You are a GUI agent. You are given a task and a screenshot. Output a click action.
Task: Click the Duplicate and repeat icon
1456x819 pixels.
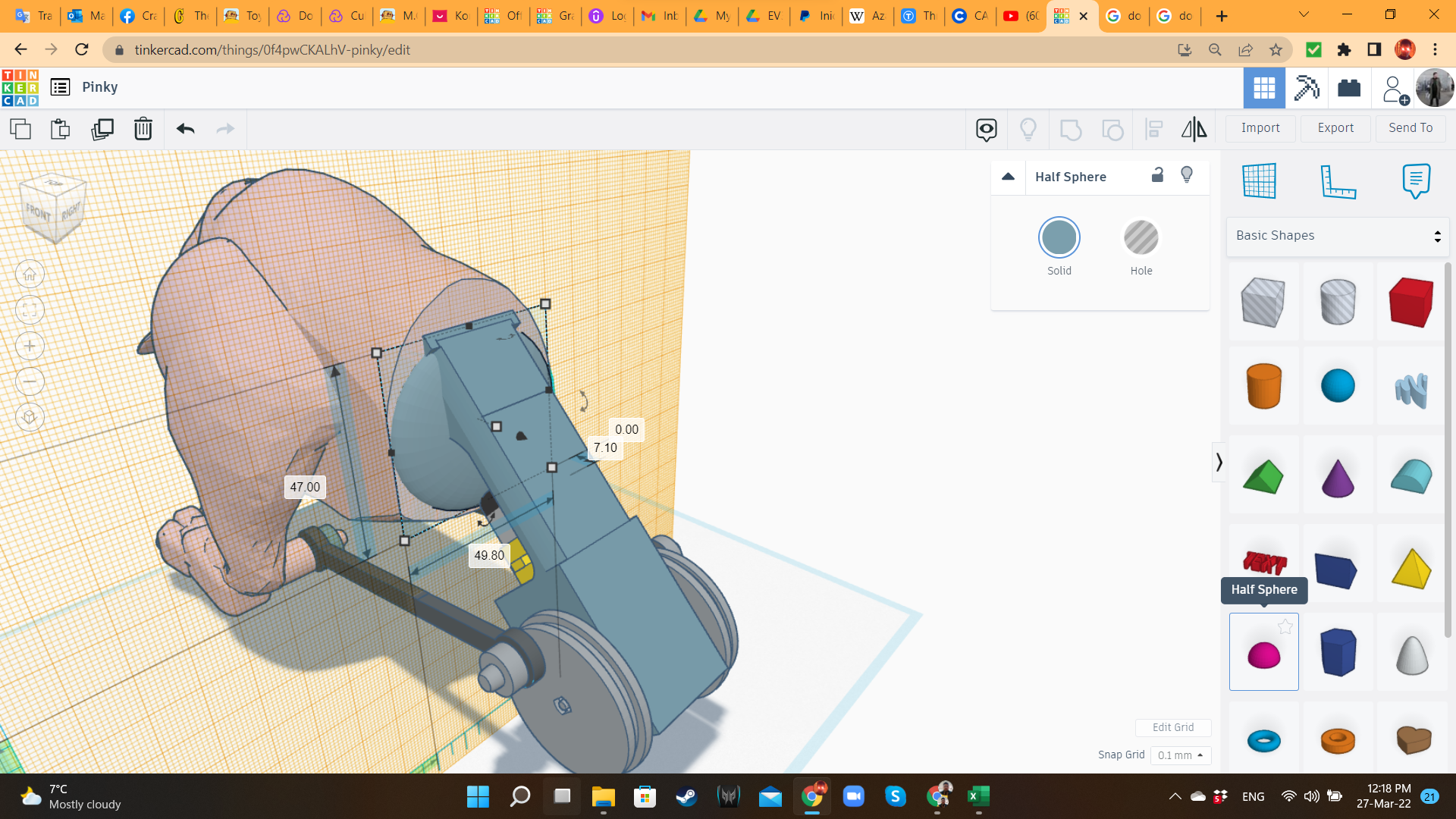(102, 129)
